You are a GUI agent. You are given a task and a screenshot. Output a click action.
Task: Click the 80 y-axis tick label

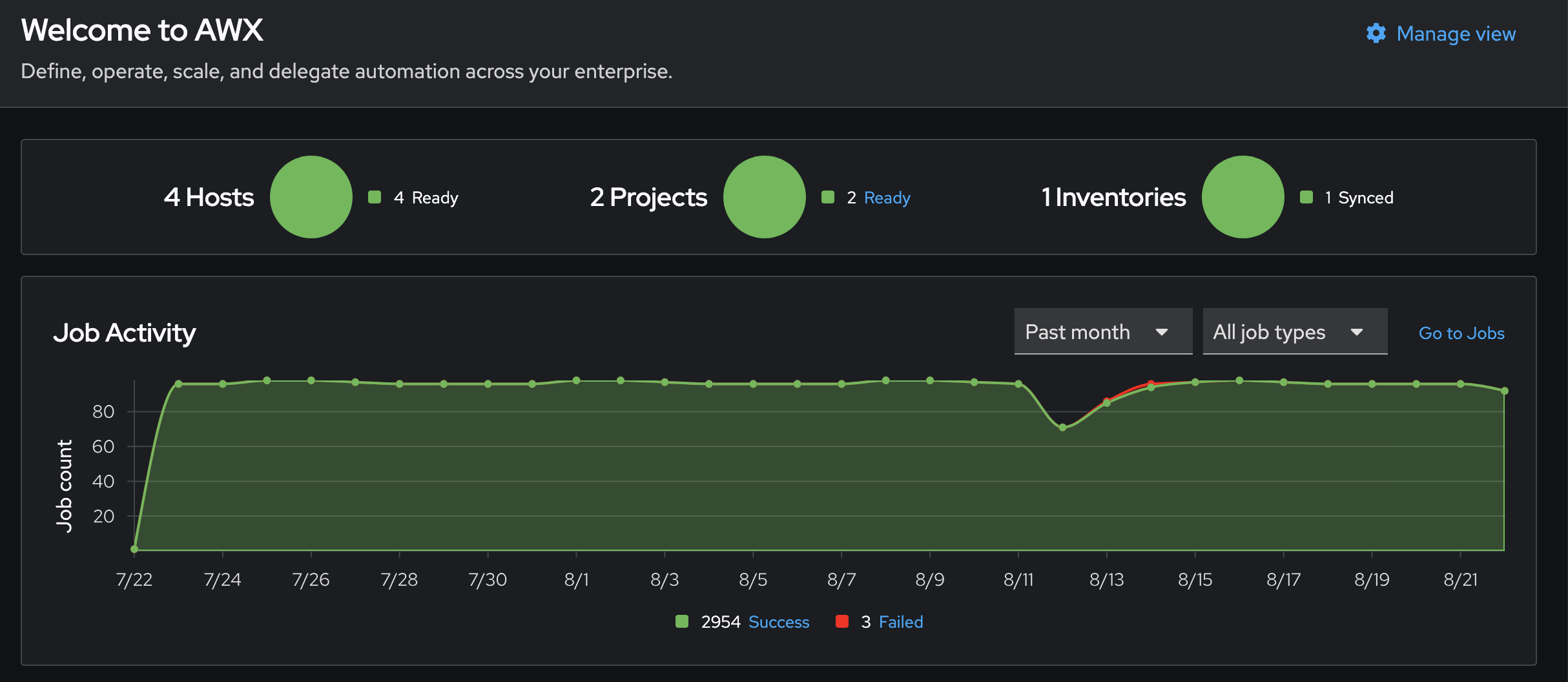(103, 411)
